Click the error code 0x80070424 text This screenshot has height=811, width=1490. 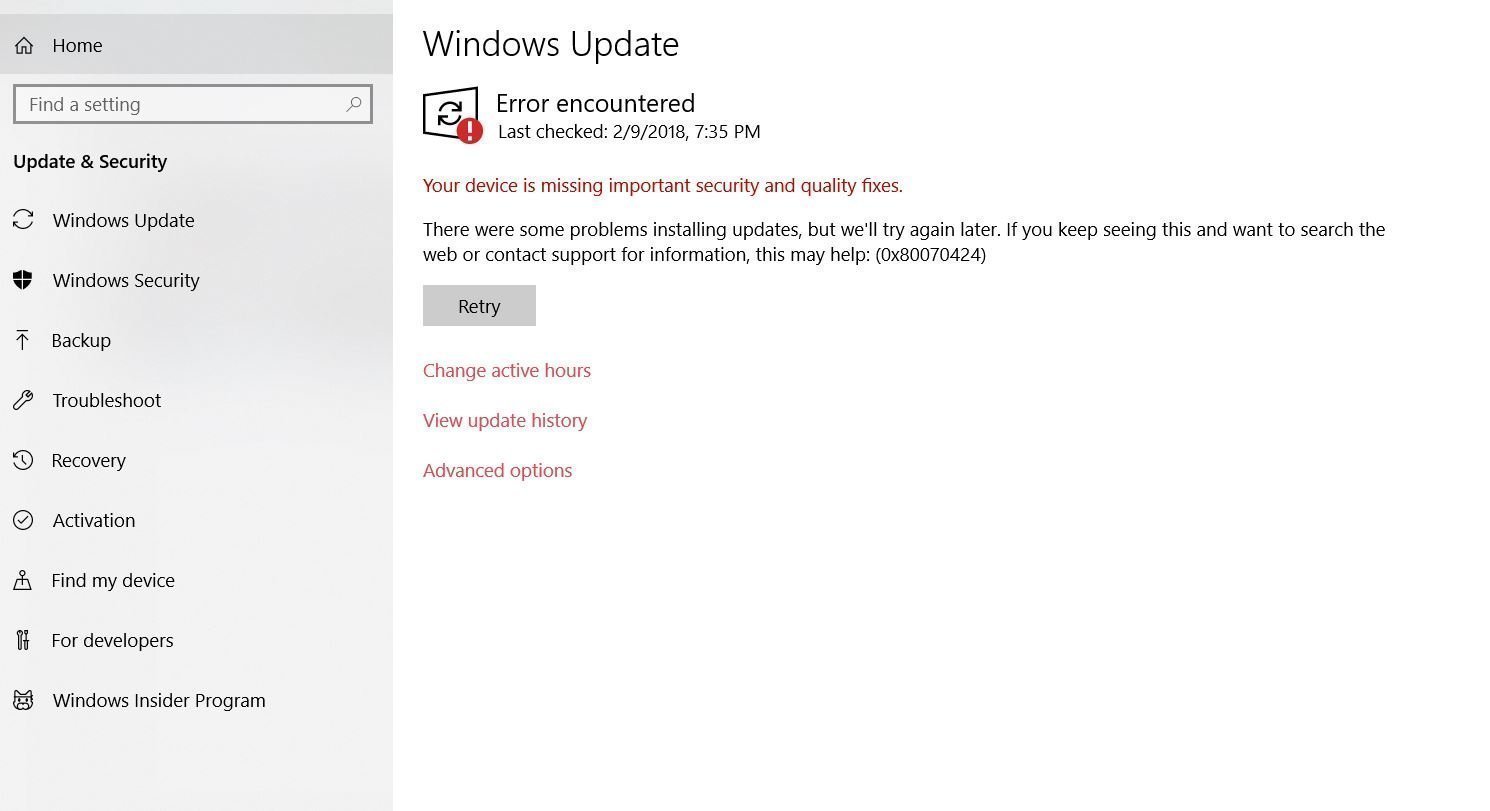click(x=931, y=254)
